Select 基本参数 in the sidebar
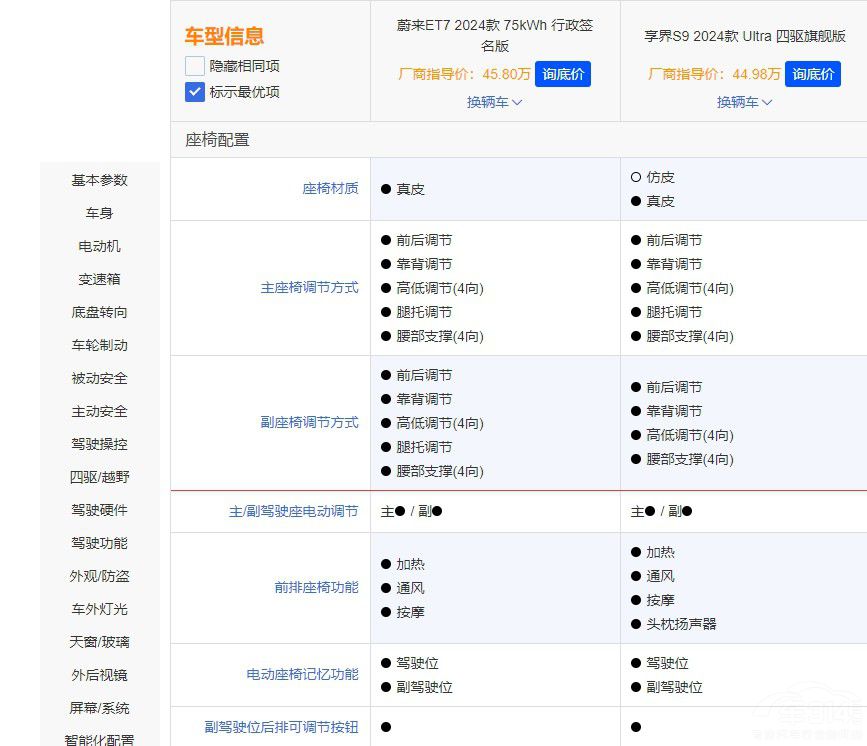The image size is (867, 746). tap(98, 180)
